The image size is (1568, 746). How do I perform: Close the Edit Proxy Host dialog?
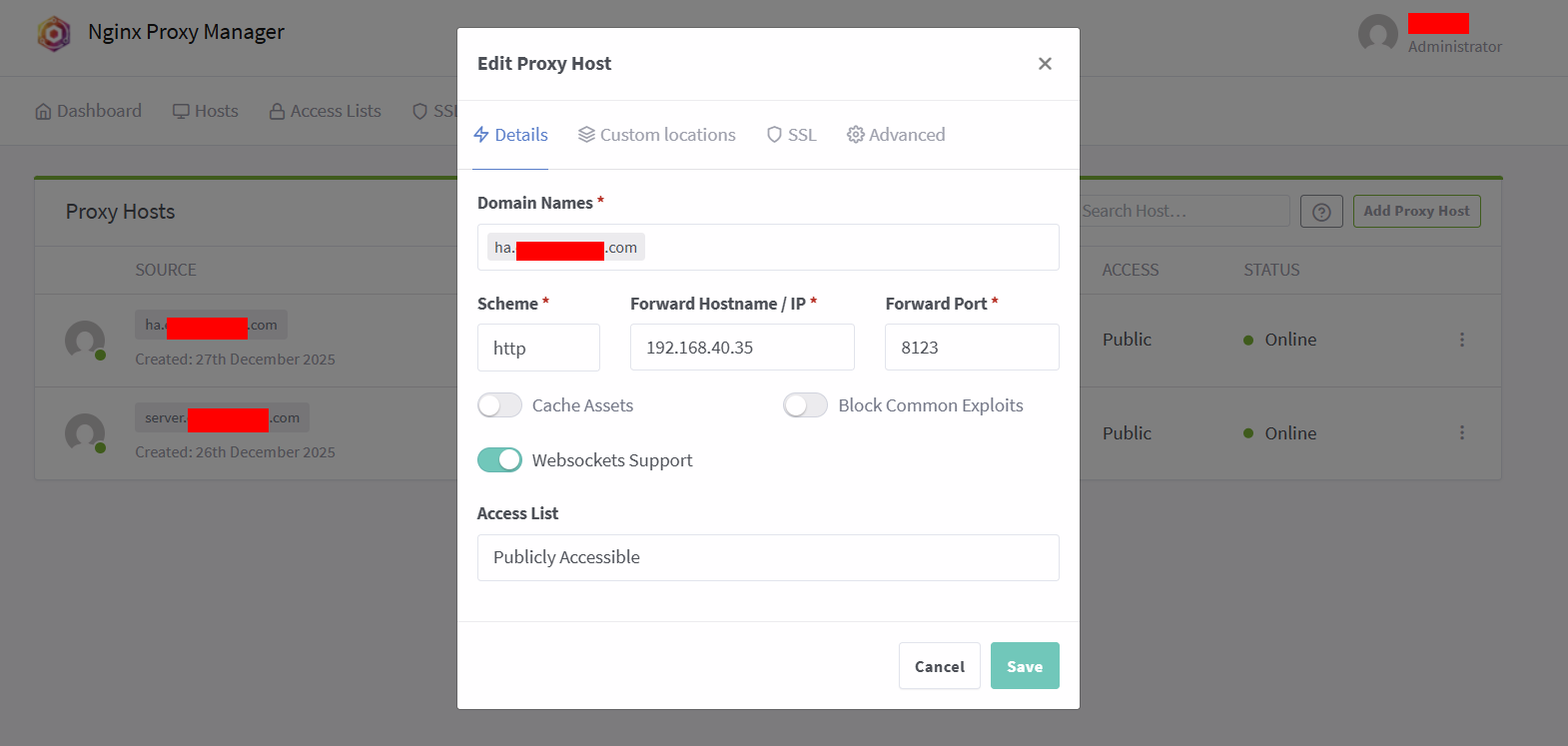(1045, 64)
